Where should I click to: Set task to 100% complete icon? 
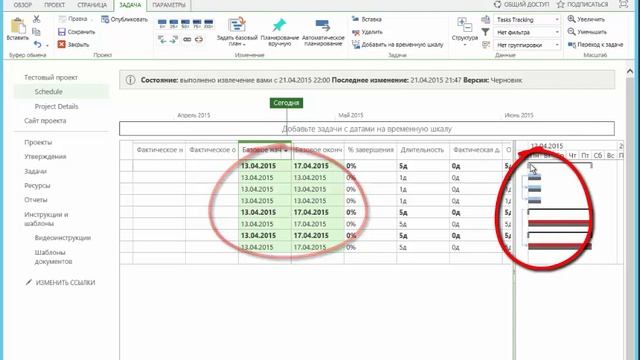click(x=209, y=24)
